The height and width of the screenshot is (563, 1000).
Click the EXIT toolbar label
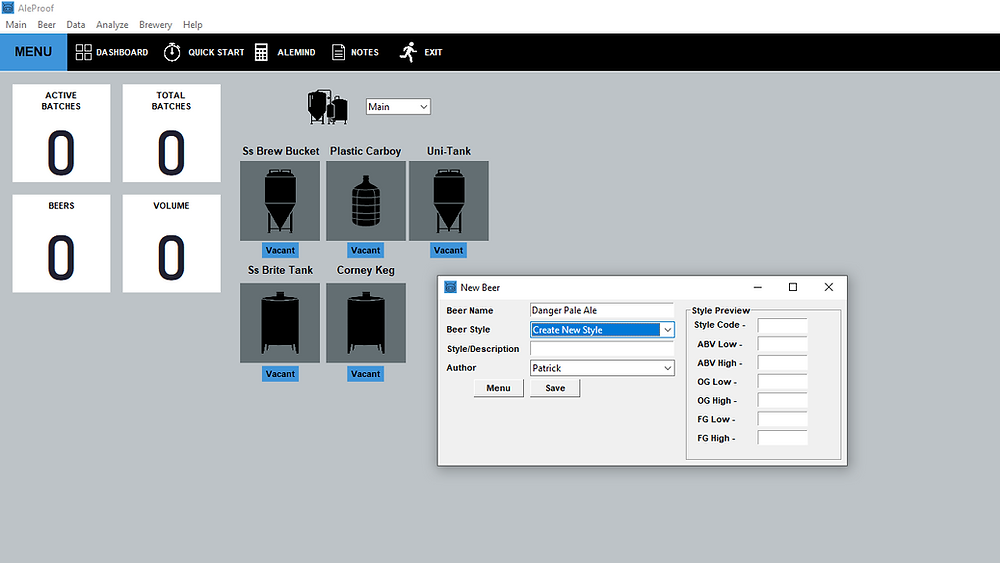(x=433, y=52)
